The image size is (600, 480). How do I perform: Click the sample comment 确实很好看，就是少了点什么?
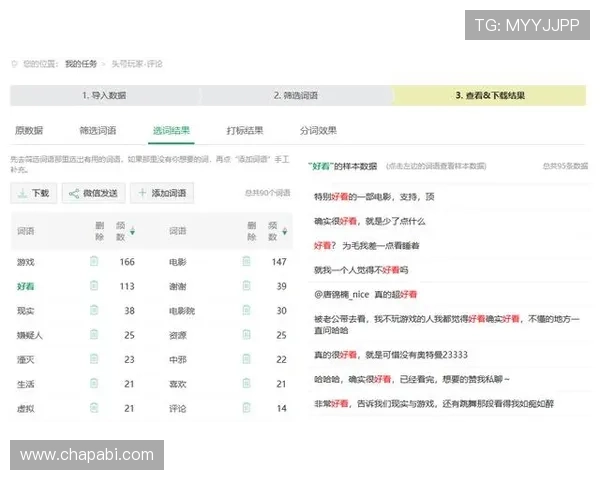point(370,221)
